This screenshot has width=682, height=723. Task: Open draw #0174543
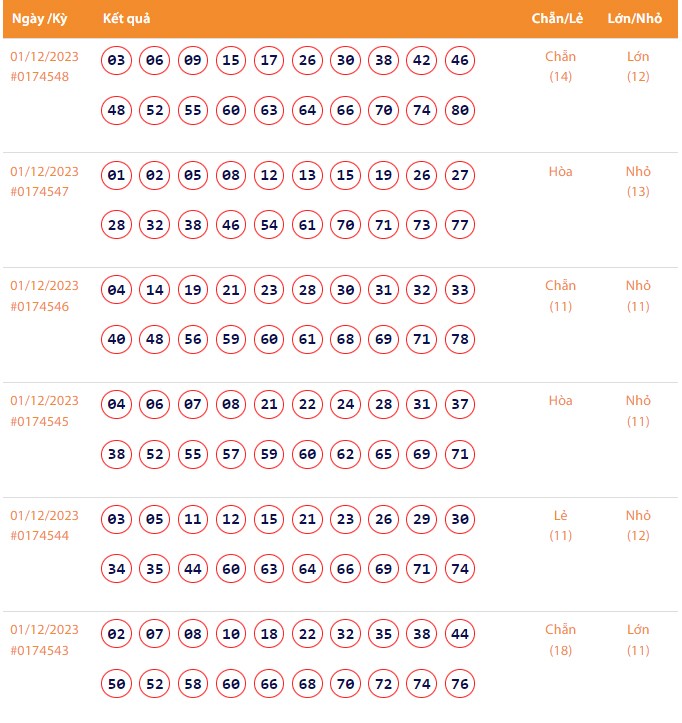[x=40, y=651]
